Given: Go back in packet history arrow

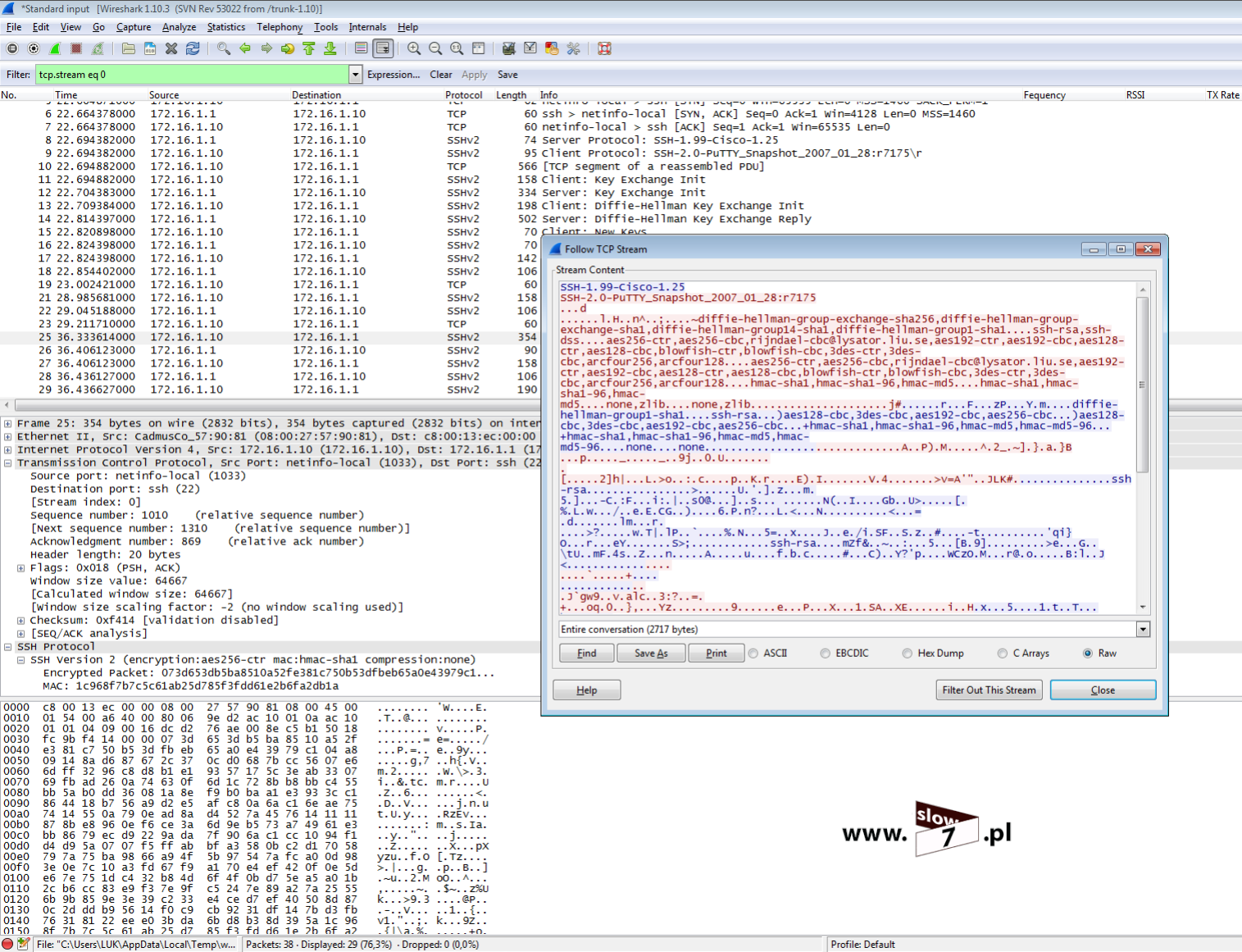Looking at the screenshot, I should (245, 48).
